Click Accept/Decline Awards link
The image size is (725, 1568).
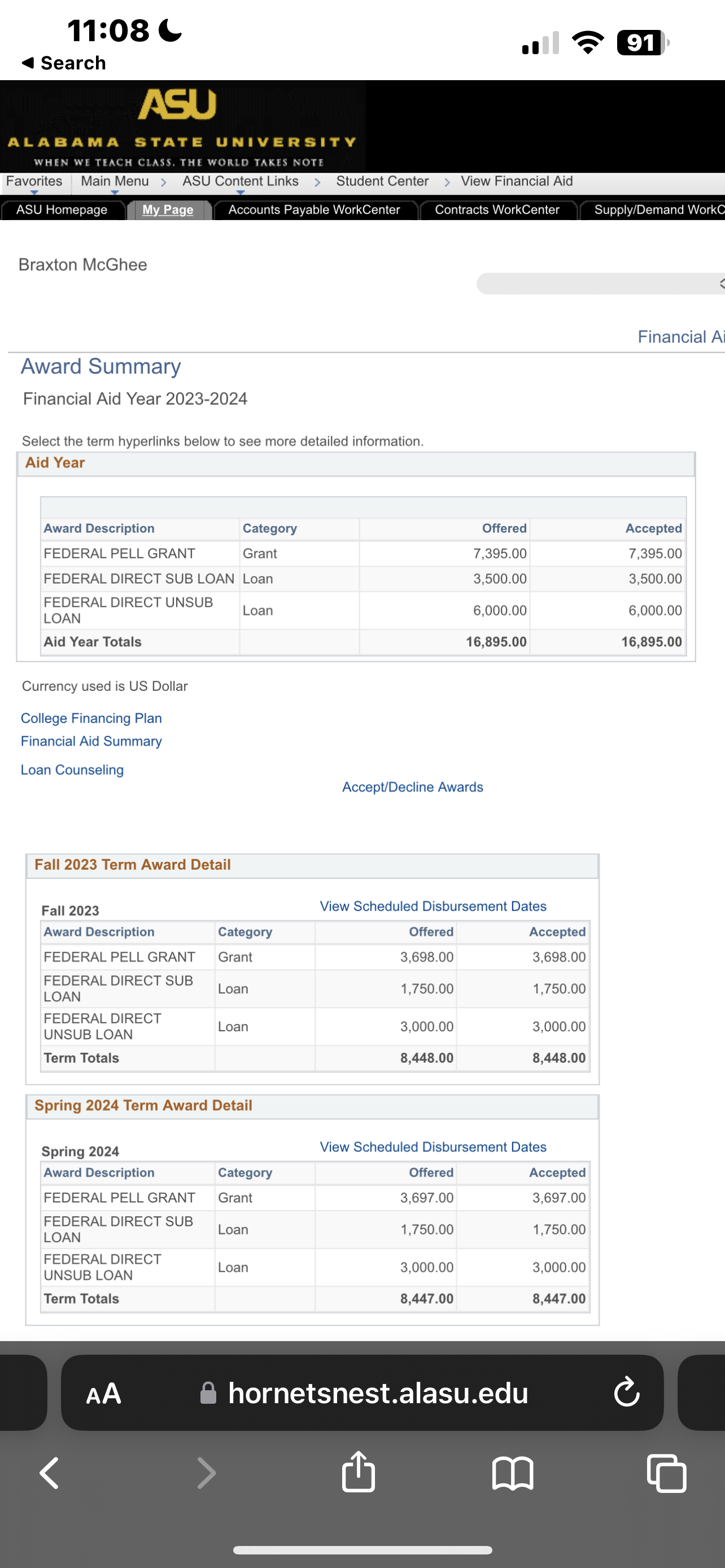click(413, 787)
